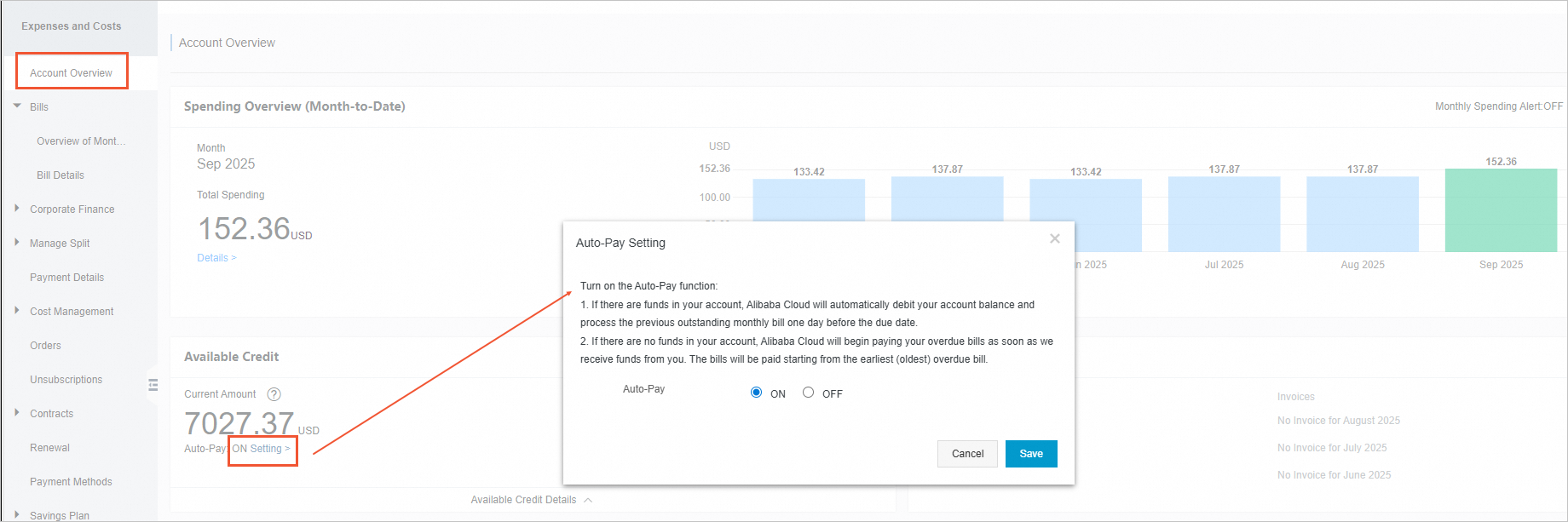Expand Cost Management menu arrow
Screen dimensions: 1568x522
17,311
